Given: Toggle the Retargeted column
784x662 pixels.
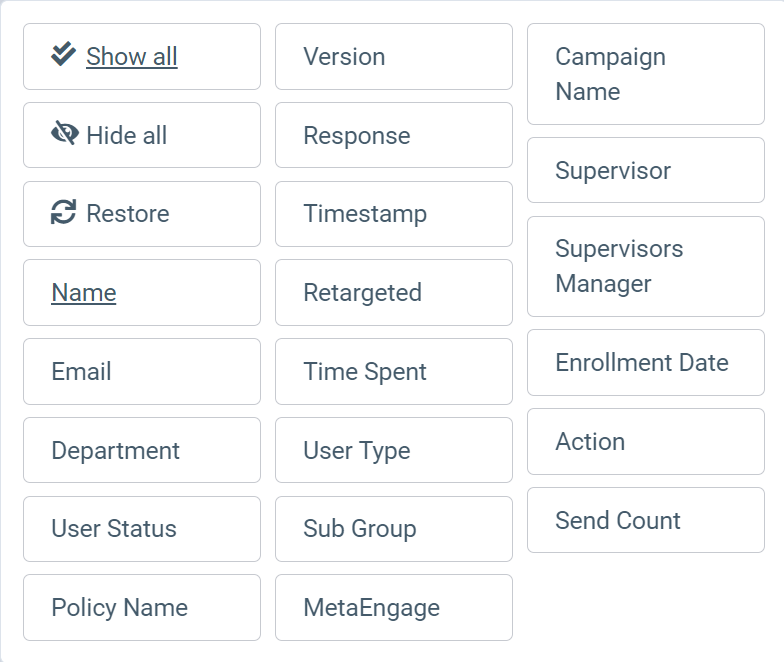Looking at the screenshot, I should [394, 292].
